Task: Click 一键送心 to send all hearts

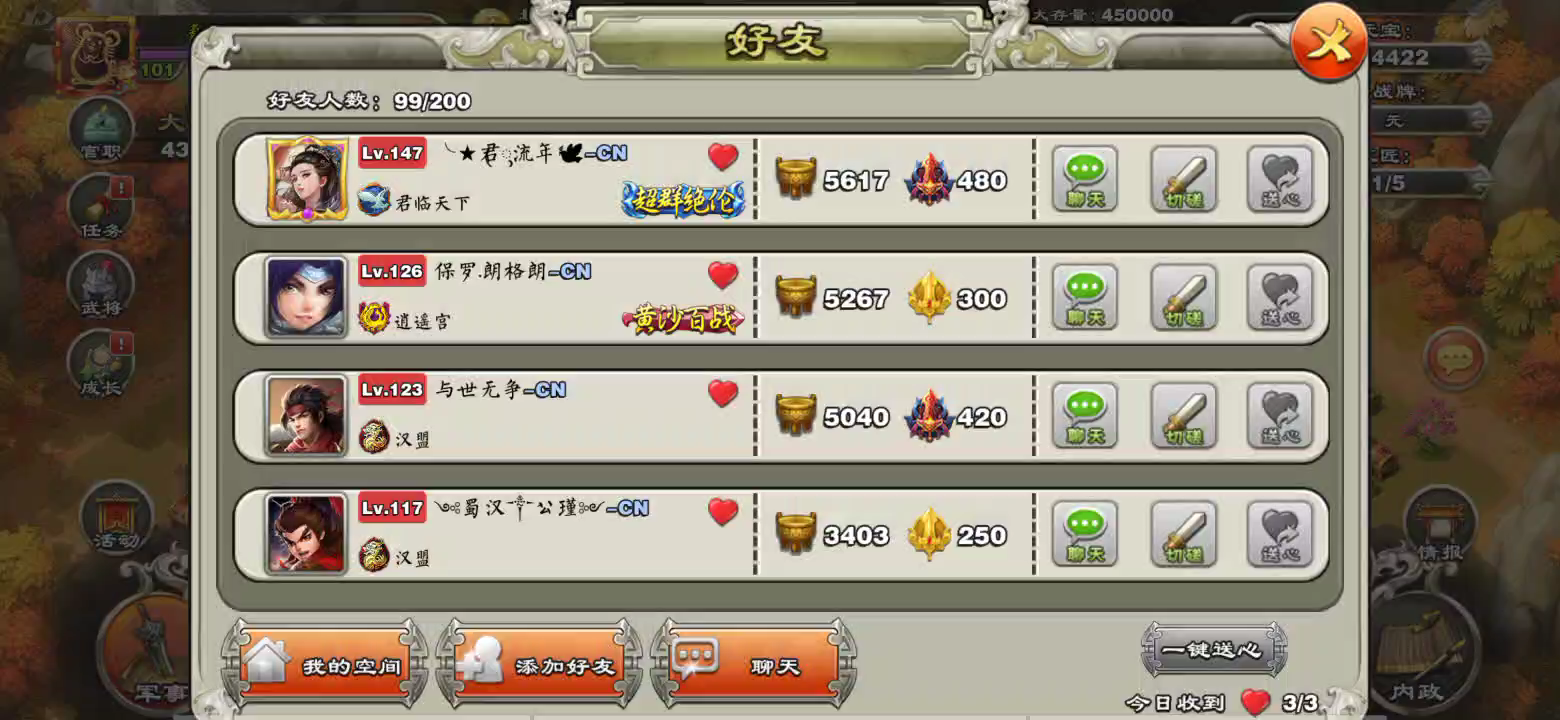Action: click(1213, 650)
